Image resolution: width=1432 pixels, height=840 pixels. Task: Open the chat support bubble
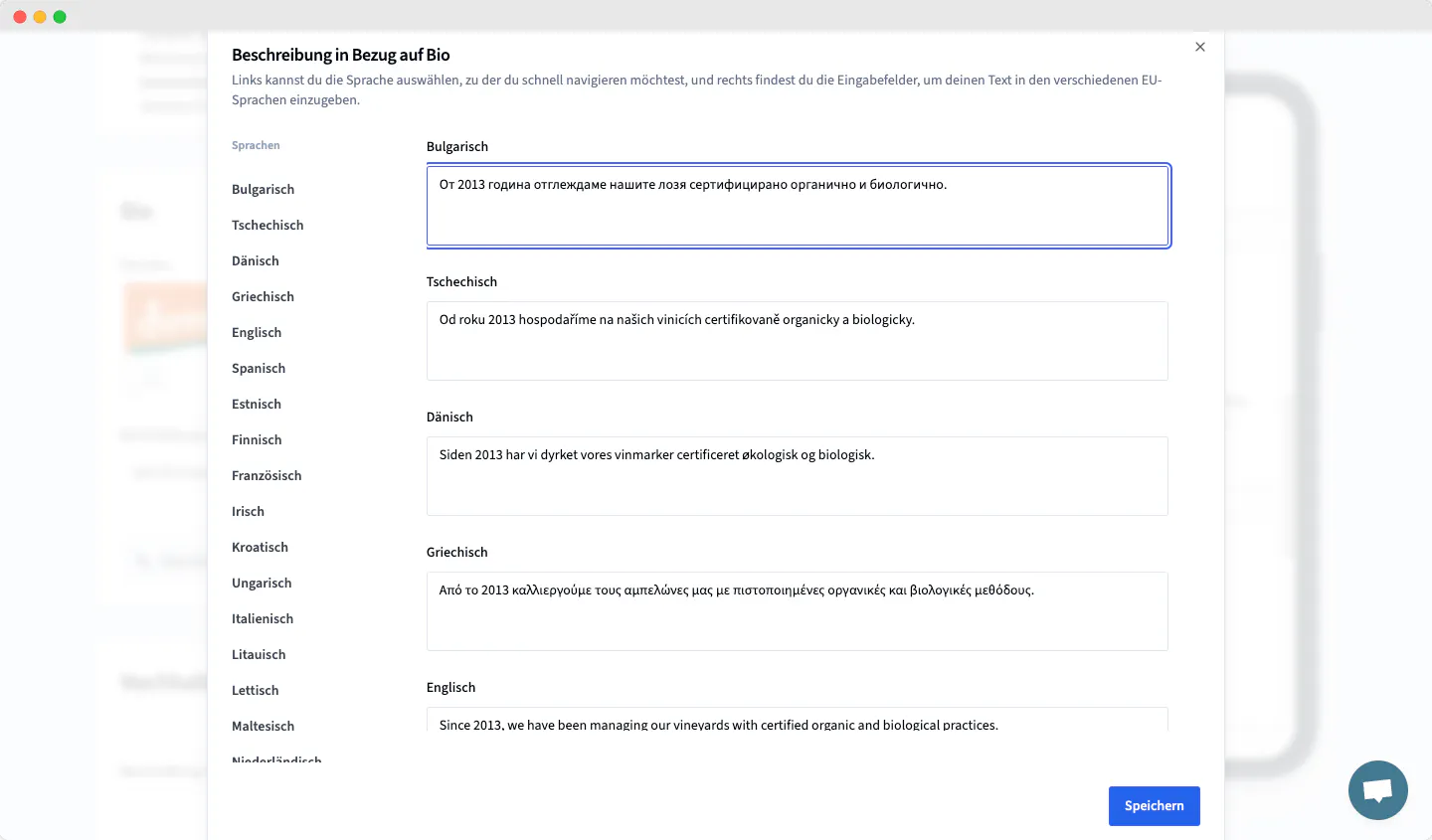click(1377, 790)
